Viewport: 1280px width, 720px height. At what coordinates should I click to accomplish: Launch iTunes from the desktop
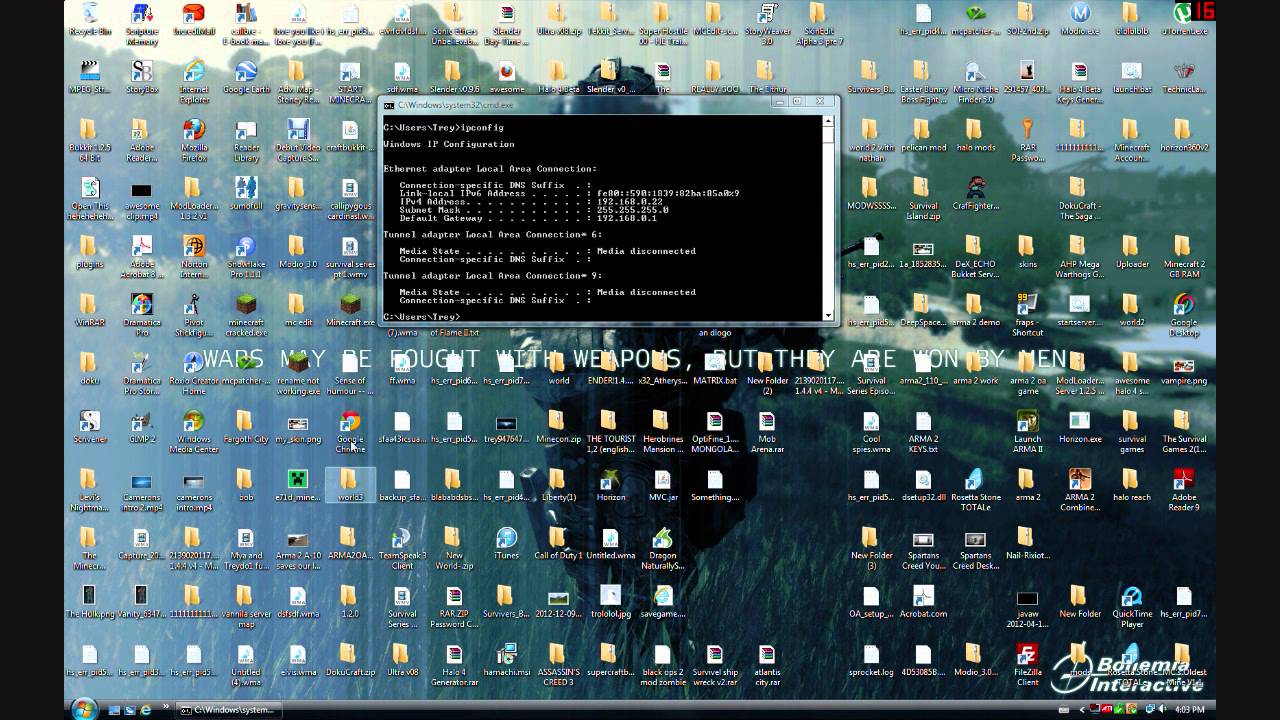pos(506,544)
